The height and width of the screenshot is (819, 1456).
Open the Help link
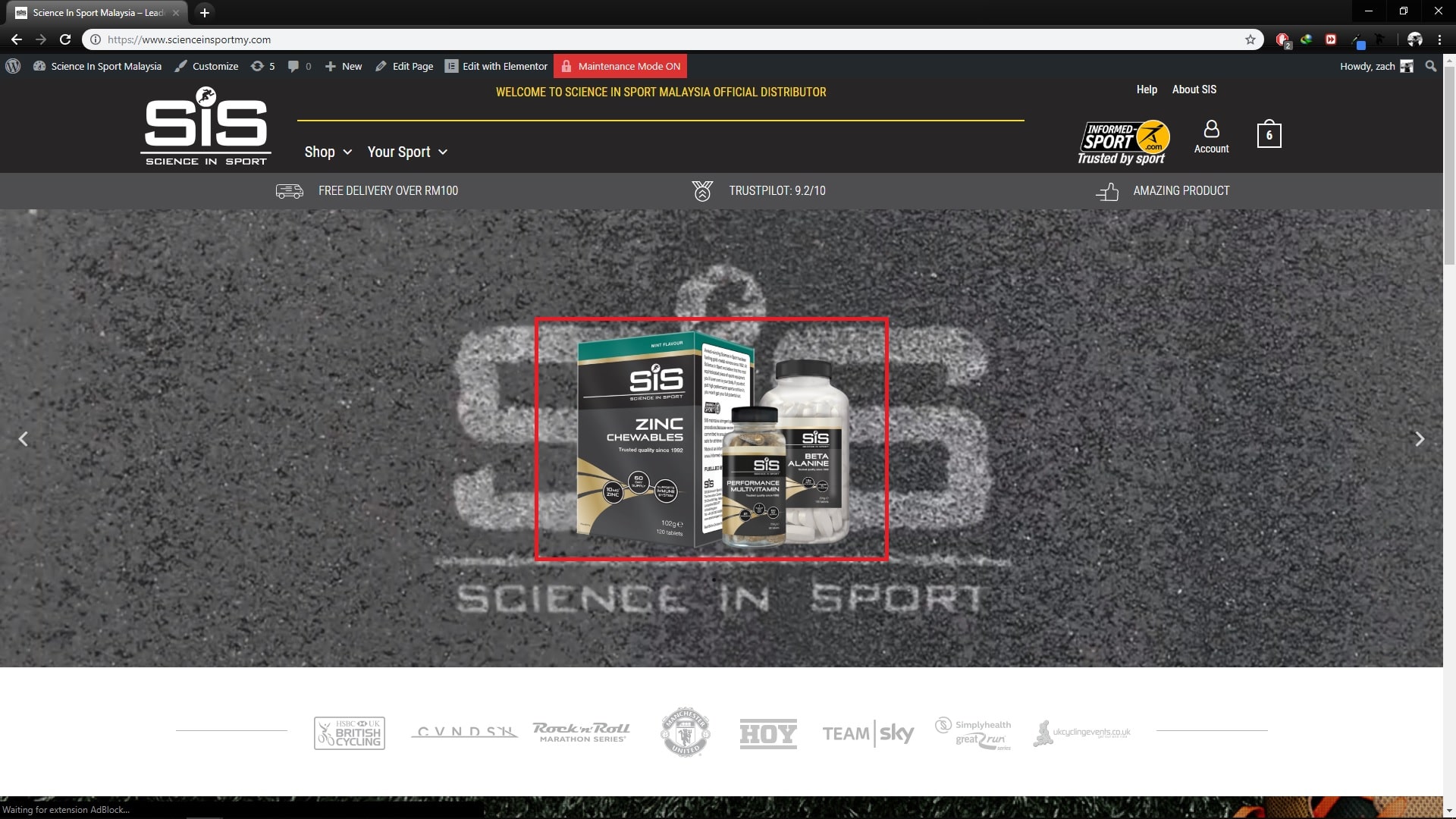point(1147,89)
